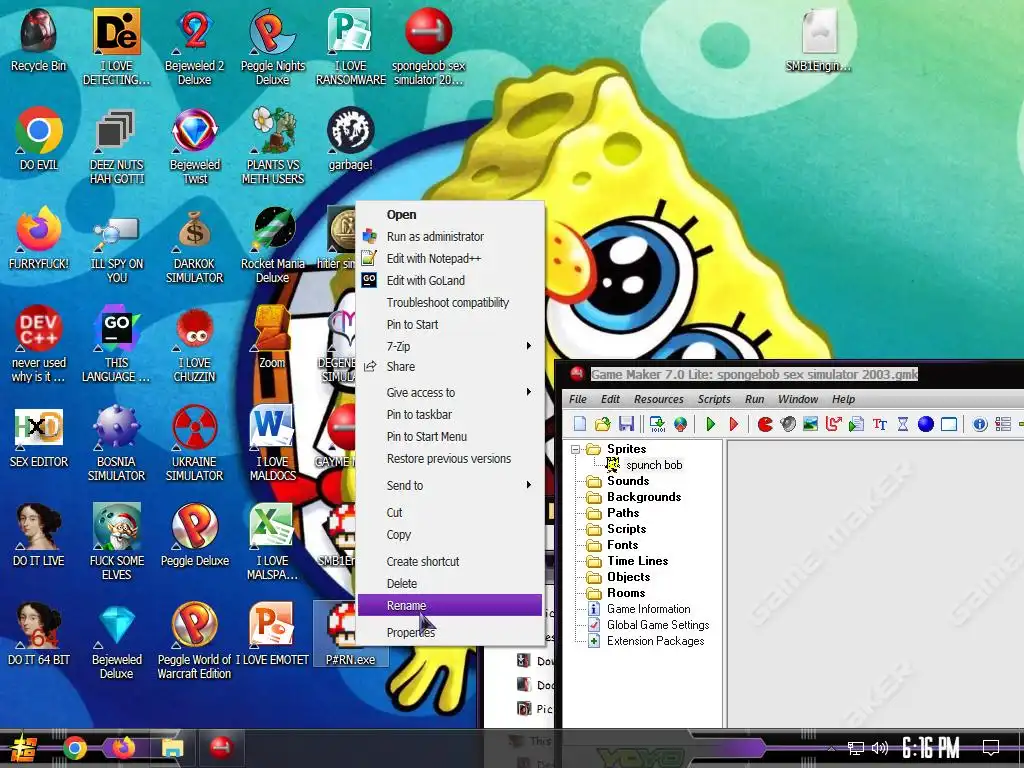
Task: Choose Properties in the context menu
Action: [x=450, y=632]
